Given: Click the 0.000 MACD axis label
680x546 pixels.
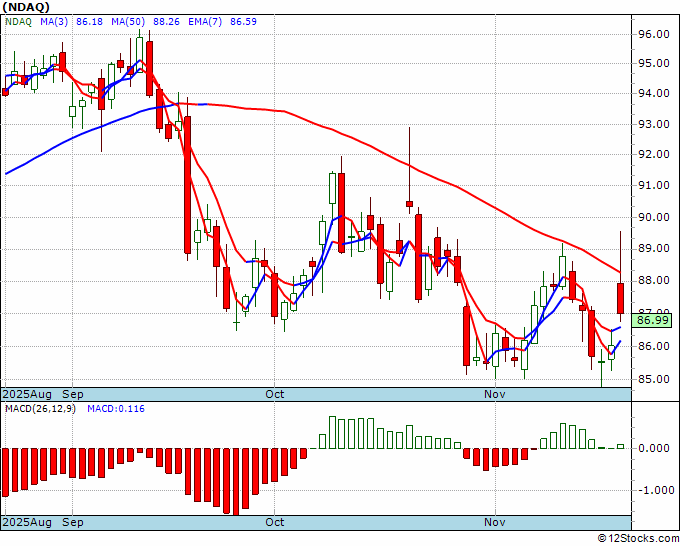Looking at the screenshot, I should click(654, 448).
